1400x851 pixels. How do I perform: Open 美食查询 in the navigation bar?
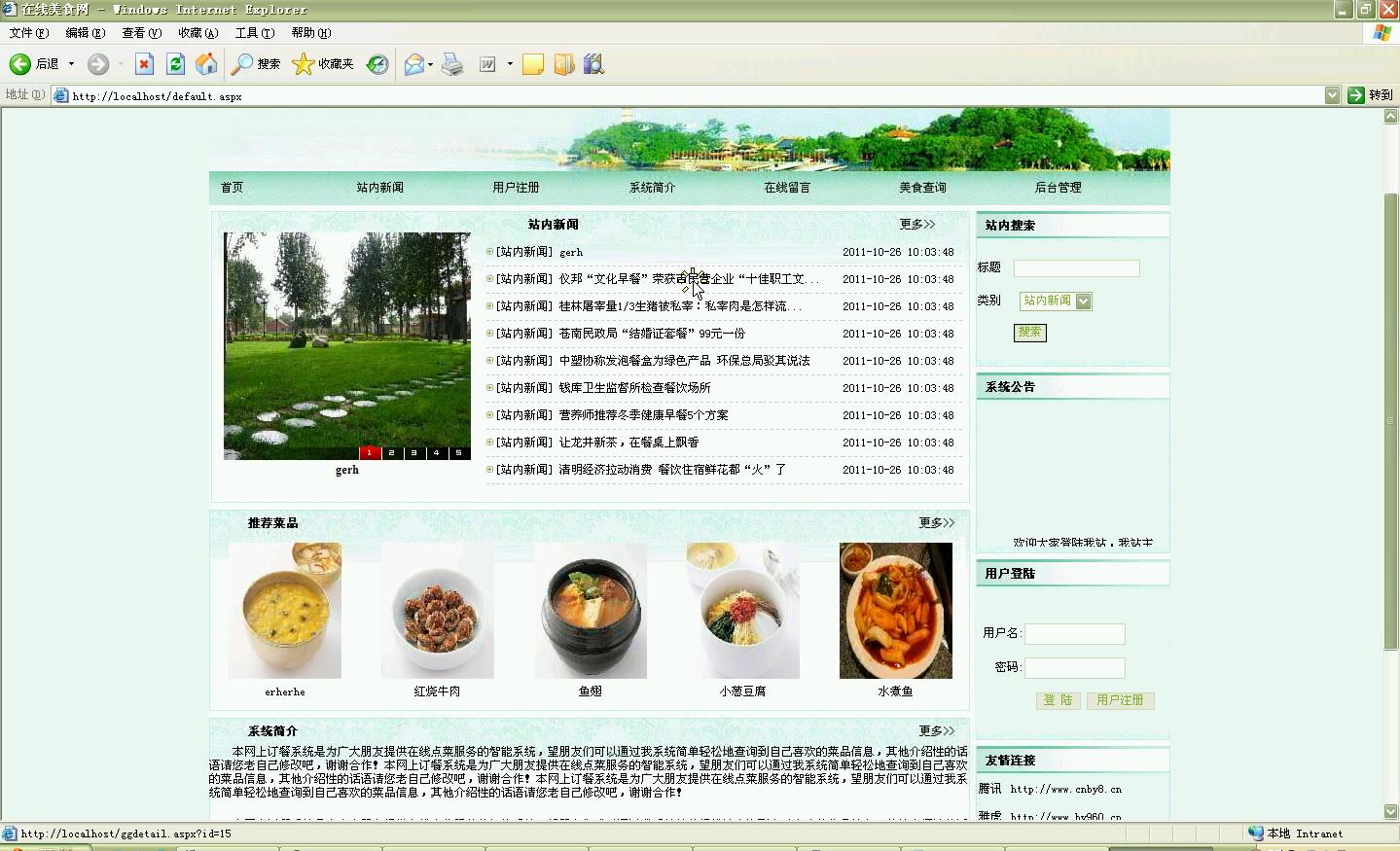(922, 188)
